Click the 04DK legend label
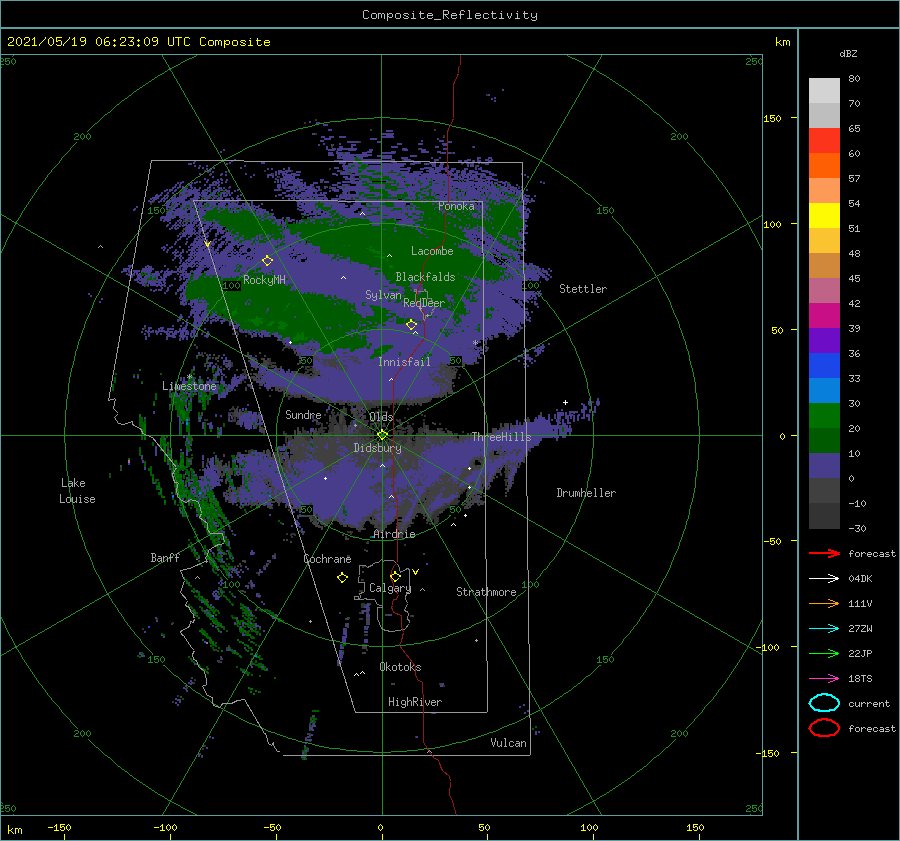 click(860, 578)
